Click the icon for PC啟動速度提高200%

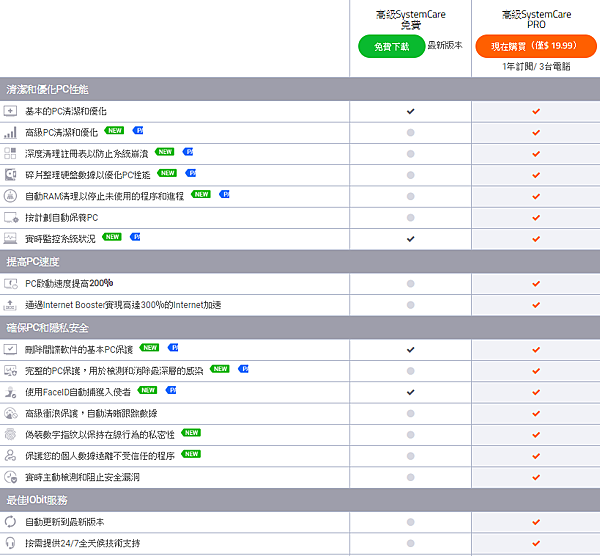[x=11, y=284]
